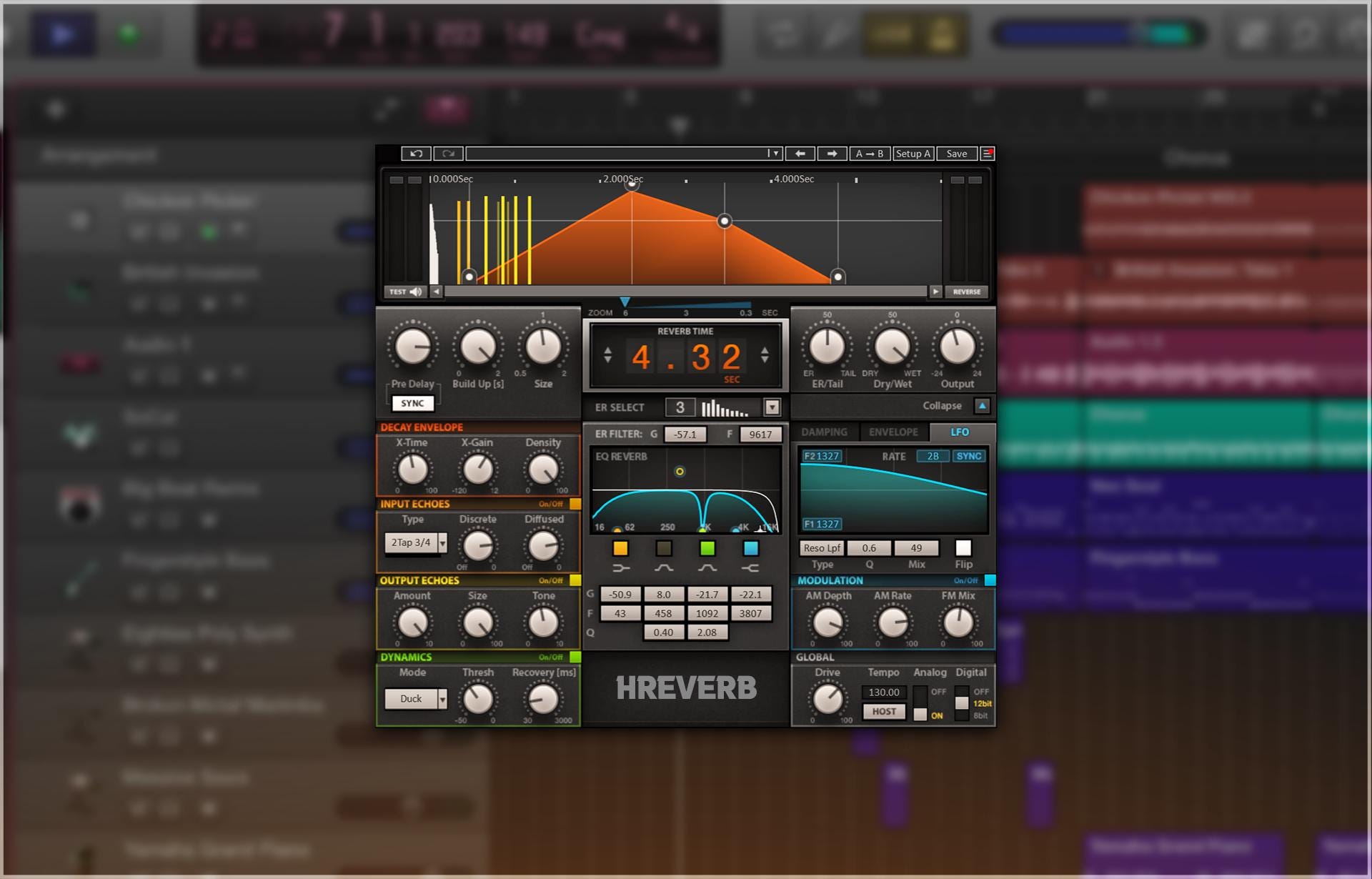Screen dimensions: 1372x879
Task: Click the TEST speaker button
Action: coord(406,292)
